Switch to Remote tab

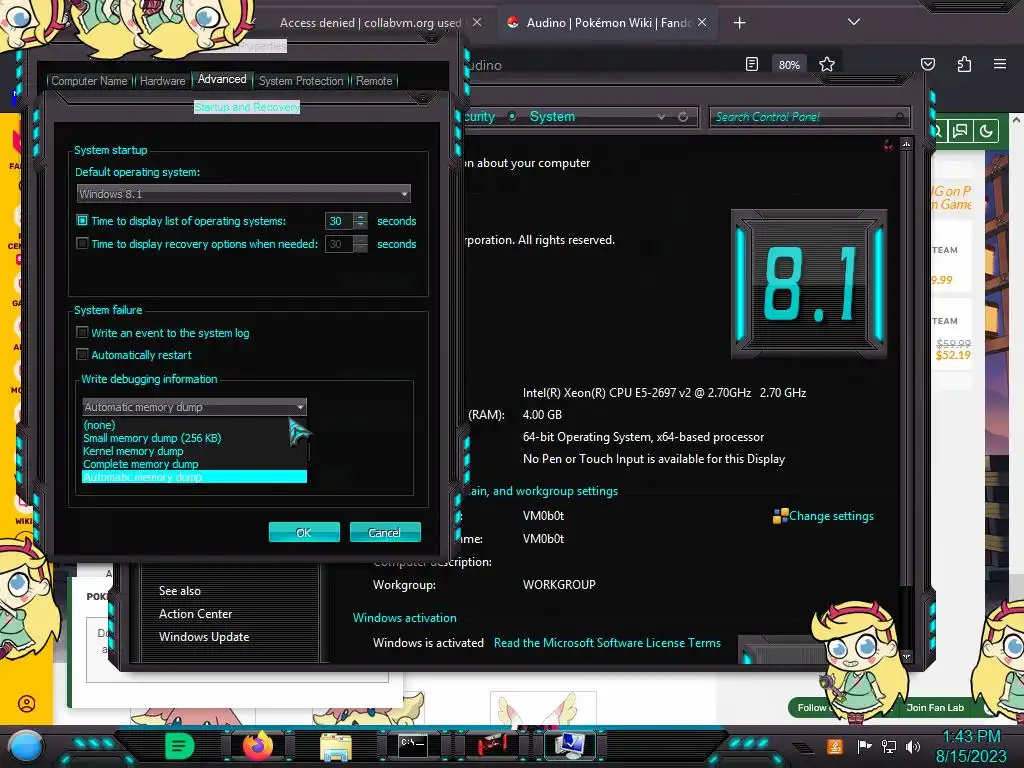(x=374, y=81)
